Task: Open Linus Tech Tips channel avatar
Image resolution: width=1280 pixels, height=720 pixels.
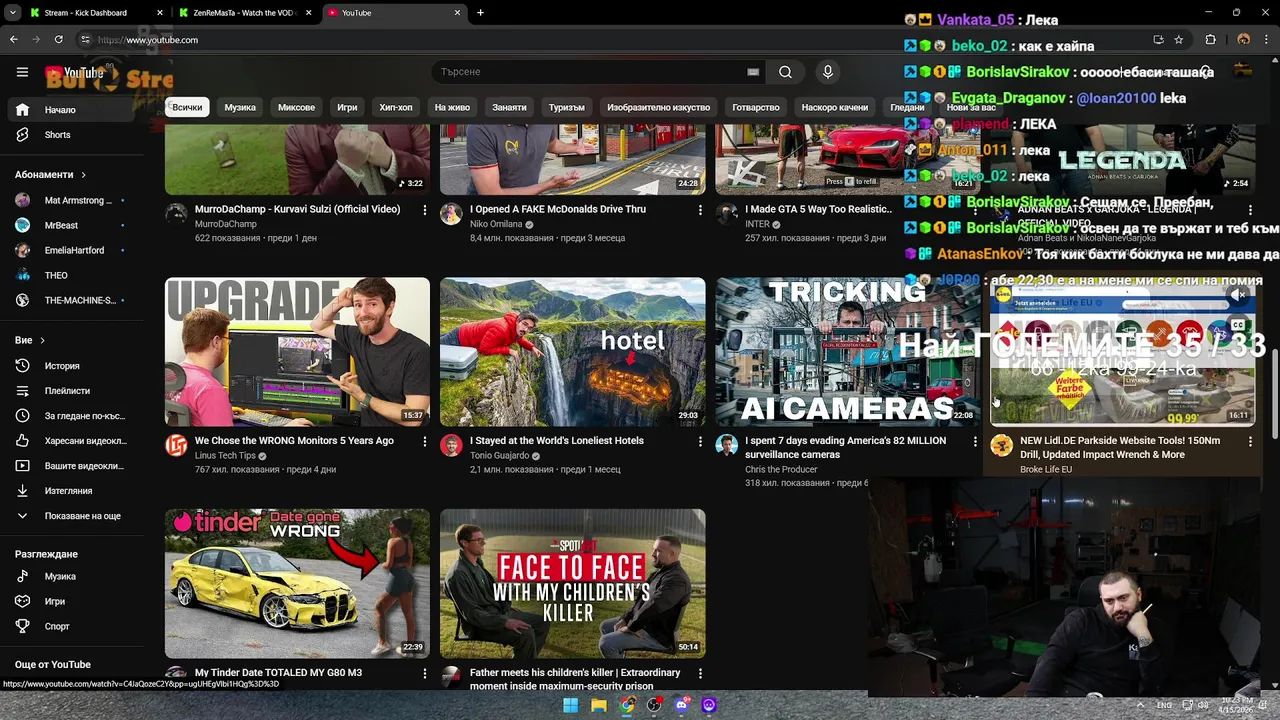Action: click(176, 446)
